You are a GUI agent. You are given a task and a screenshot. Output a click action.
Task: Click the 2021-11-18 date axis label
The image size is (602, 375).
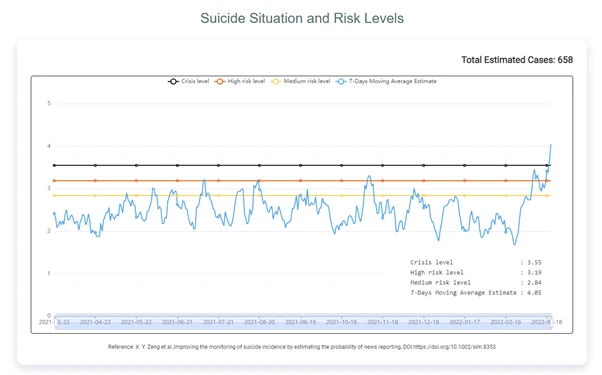pos(383,322)
